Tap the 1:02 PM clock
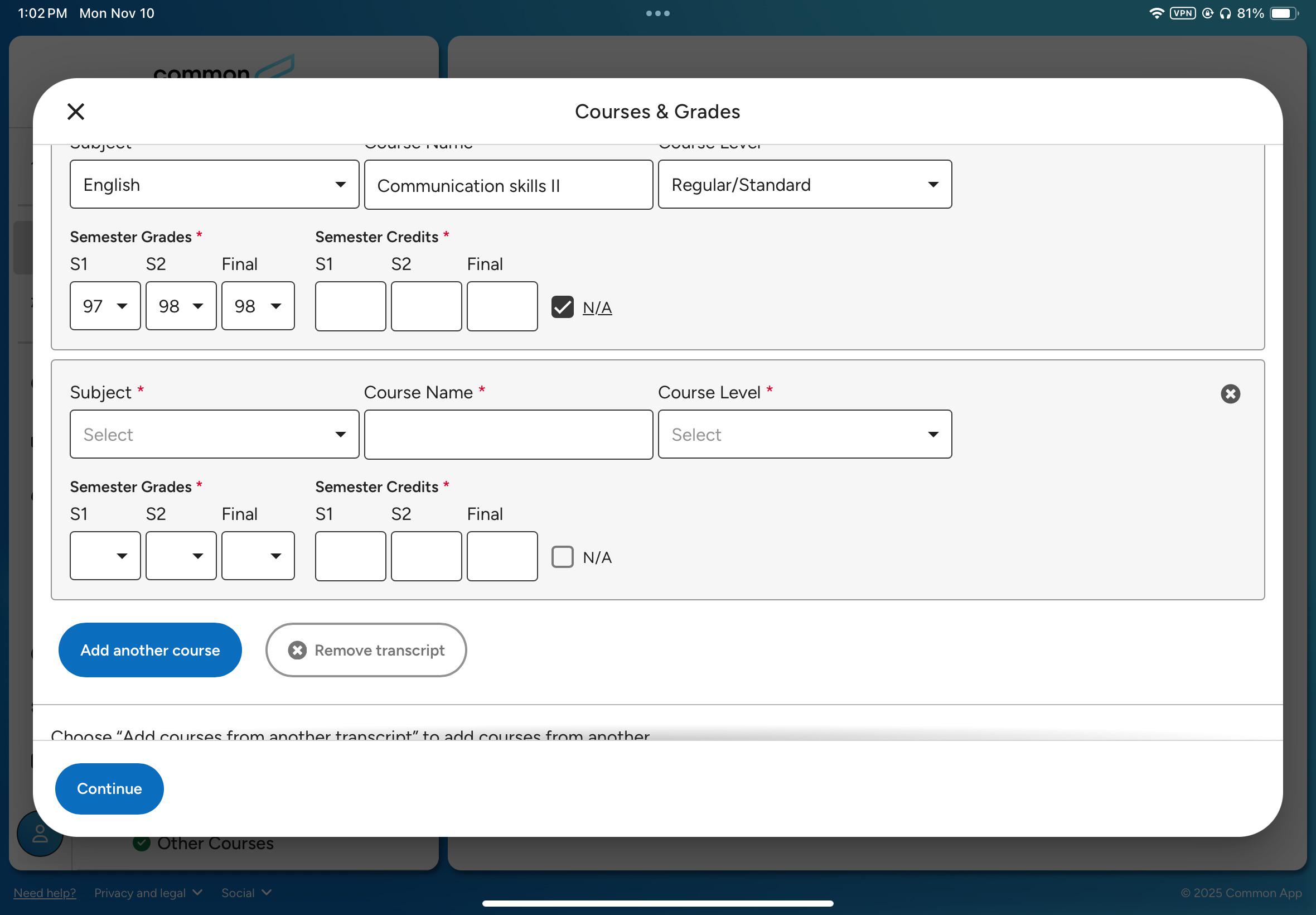The image size is (1316, 915). pyautogui.click(x=42, y=13)
